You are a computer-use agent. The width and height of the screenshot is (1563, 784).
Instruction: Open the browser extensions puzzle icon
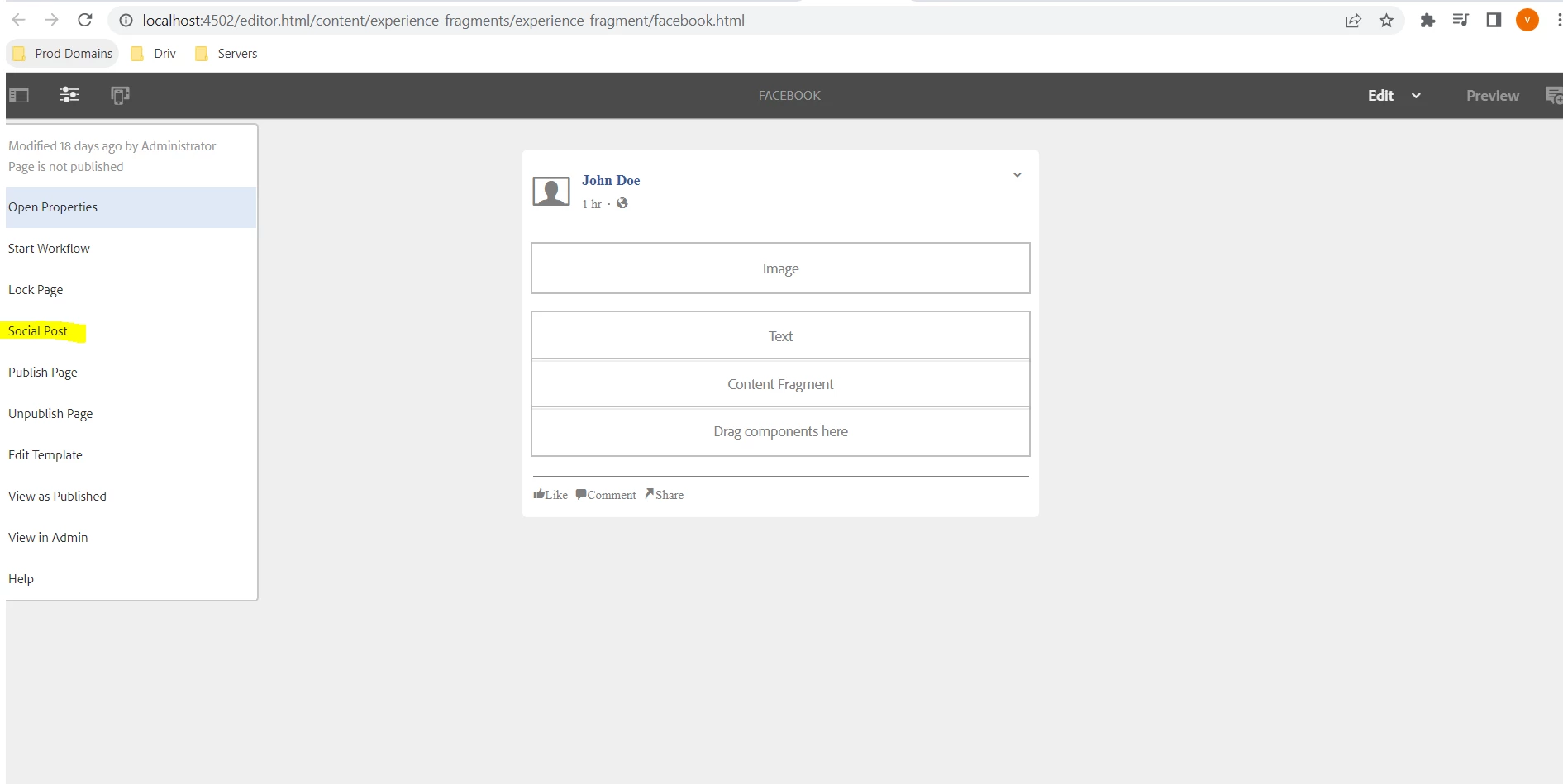1427,20
